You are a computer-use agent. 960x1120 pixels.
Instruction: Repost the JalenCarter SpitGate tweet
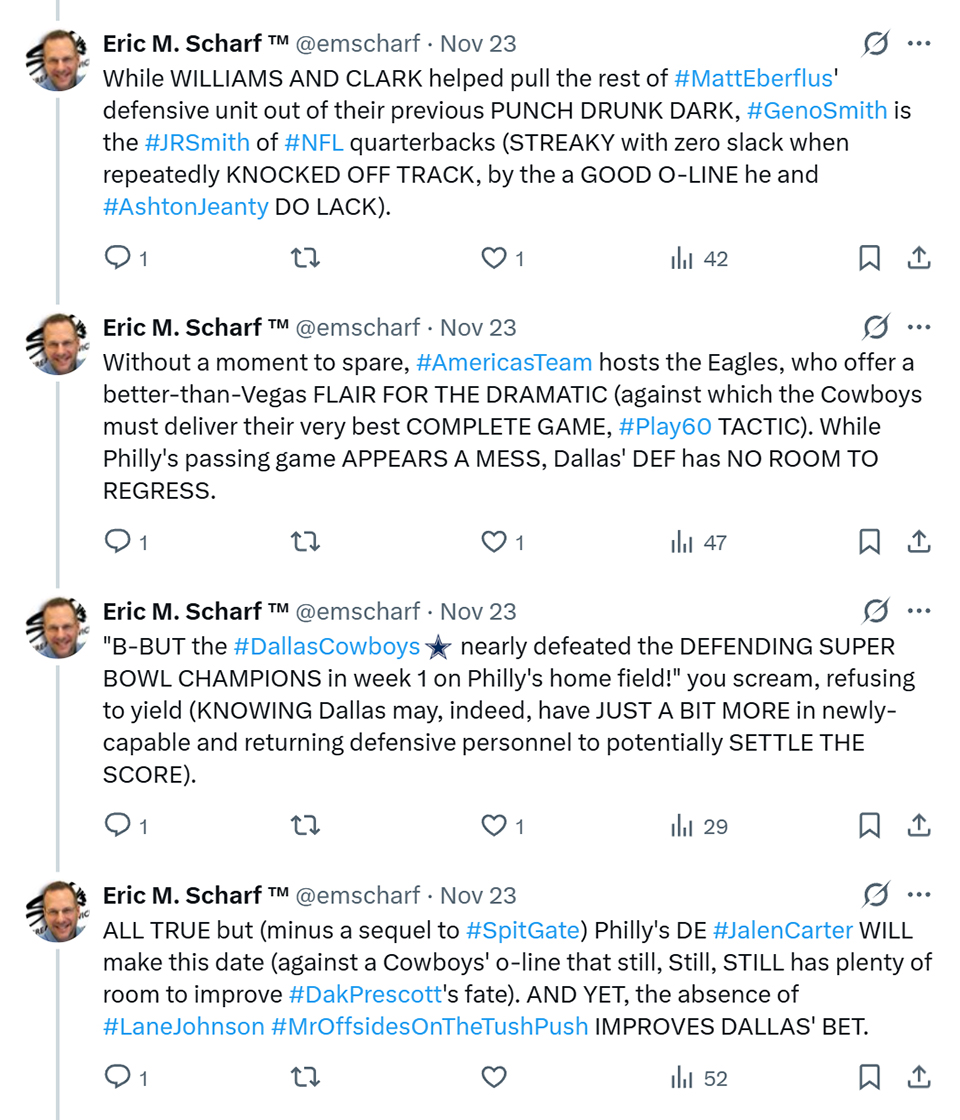[x=304, y=1079]
